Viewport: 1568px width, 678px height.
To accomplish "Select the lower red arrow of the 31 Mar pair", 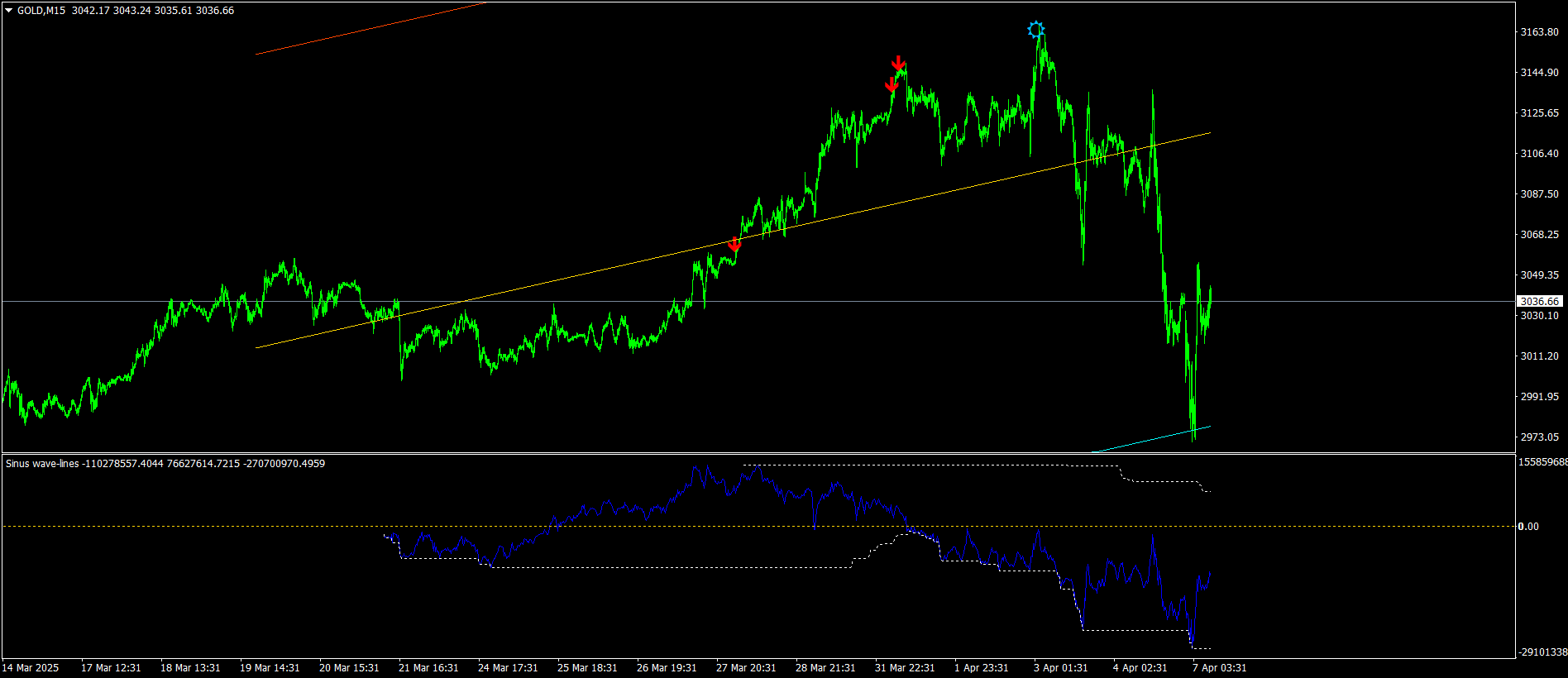I will click(x=892, y=84).
